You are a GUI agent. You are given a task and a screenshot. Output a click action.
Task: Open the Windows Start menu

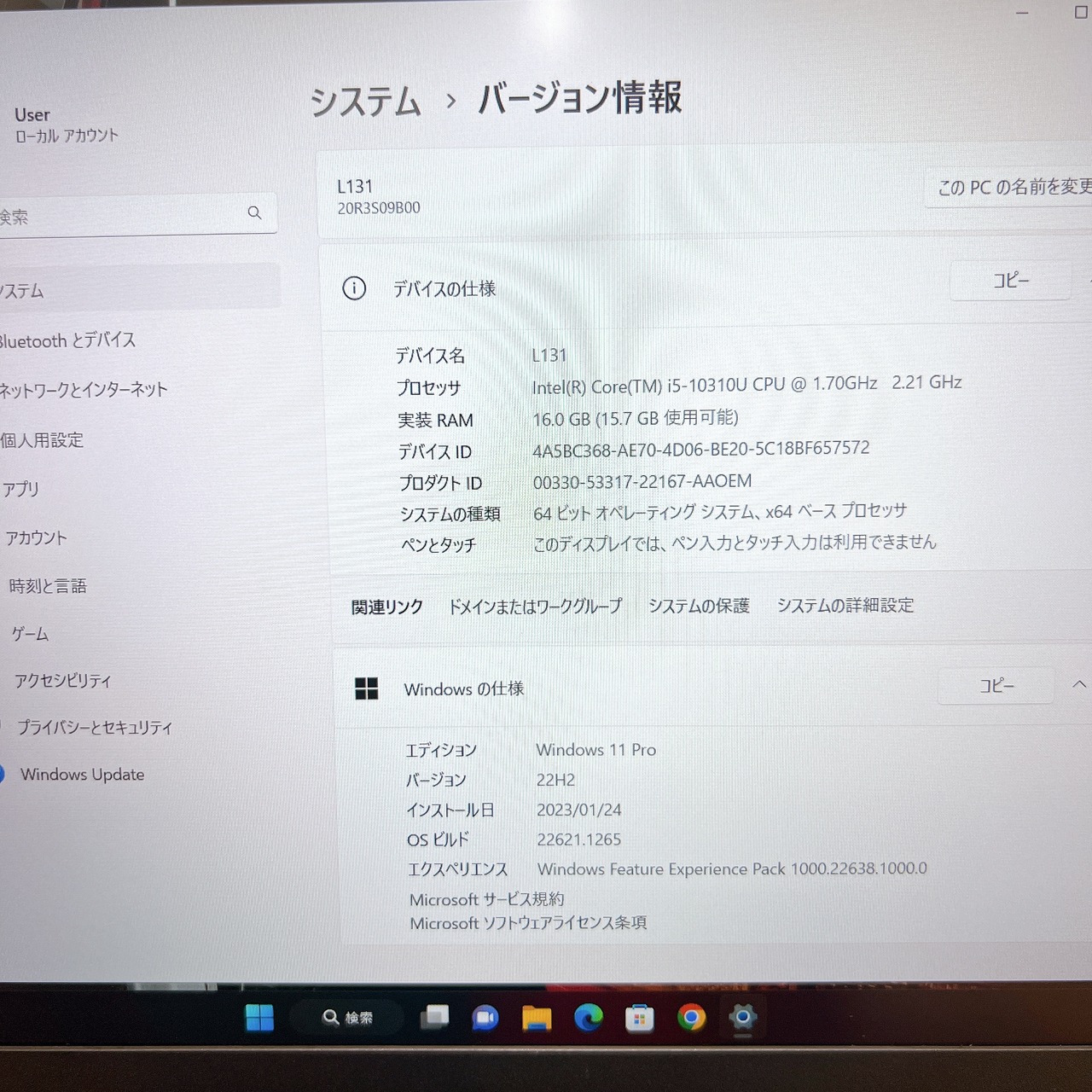pyautogui.click(x=259, y=1018)
